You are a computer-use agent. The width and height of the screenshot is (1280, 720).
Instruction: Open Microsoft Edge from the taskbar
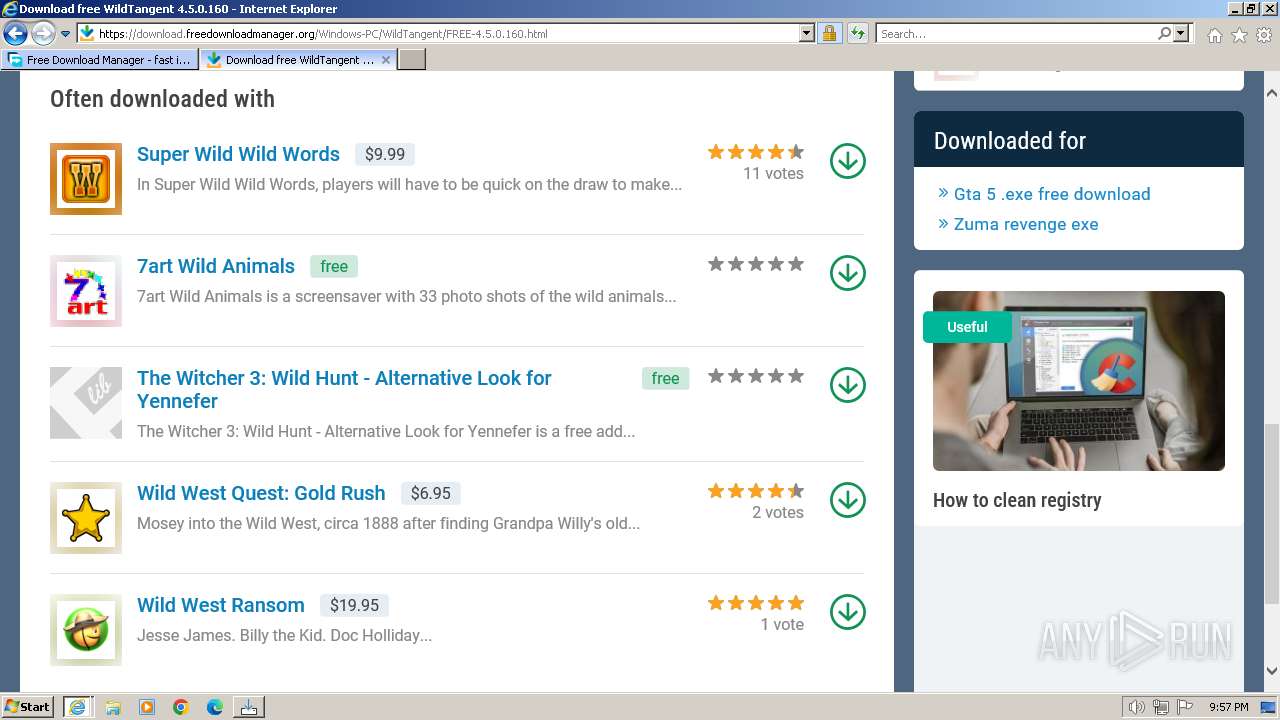point(215,707)
